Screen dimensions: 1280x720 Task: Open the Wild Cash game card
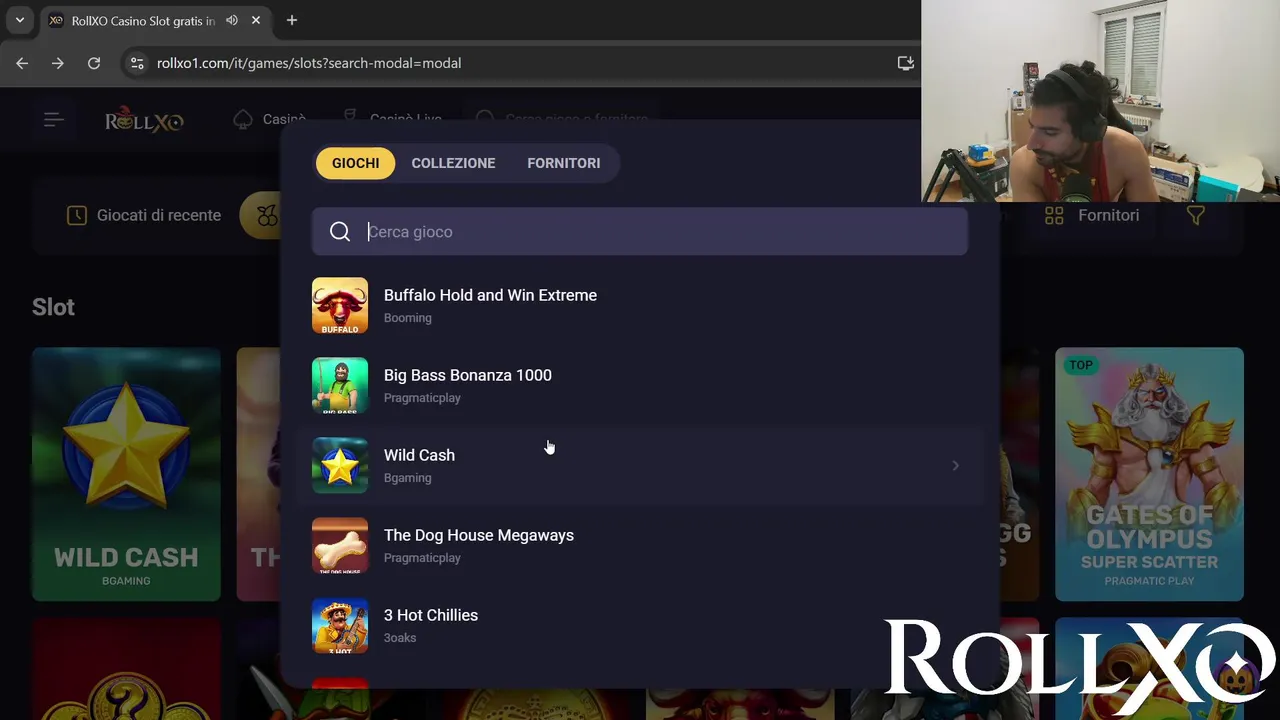coord(126,474)
